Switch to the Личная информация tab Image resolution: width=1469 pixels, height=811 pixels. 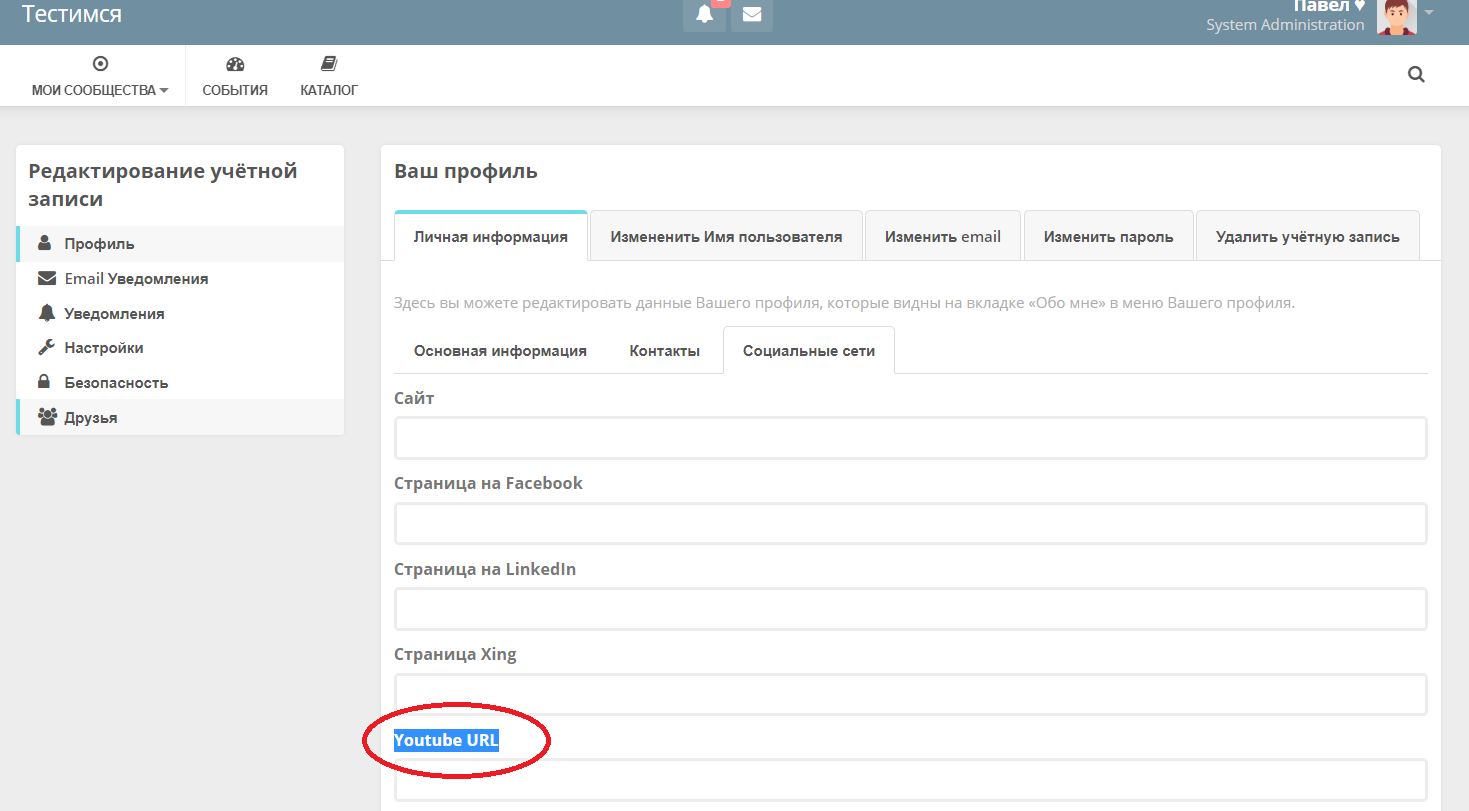pyautogui.click(x=491, y=237)
